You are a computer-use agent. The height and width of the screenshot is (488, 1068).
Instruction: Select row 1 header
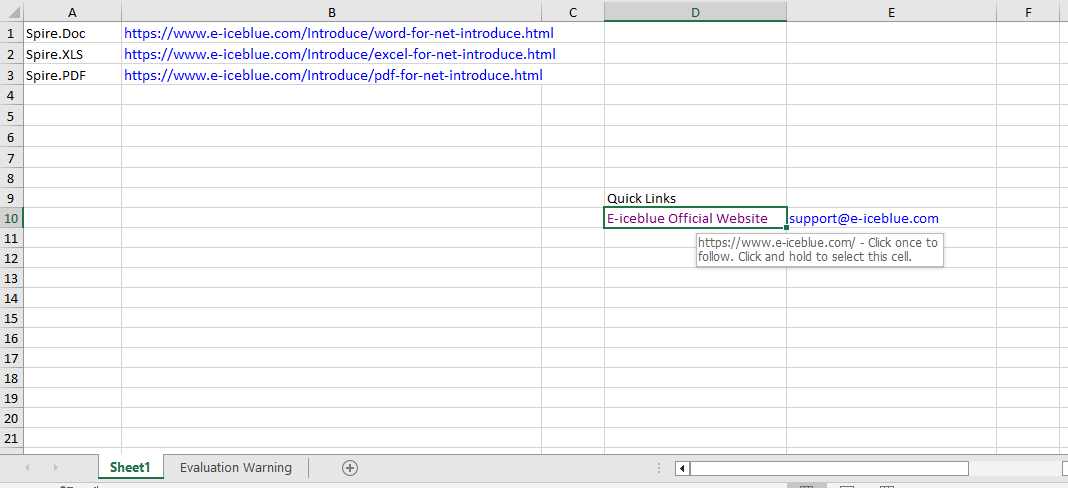(11, 33)
